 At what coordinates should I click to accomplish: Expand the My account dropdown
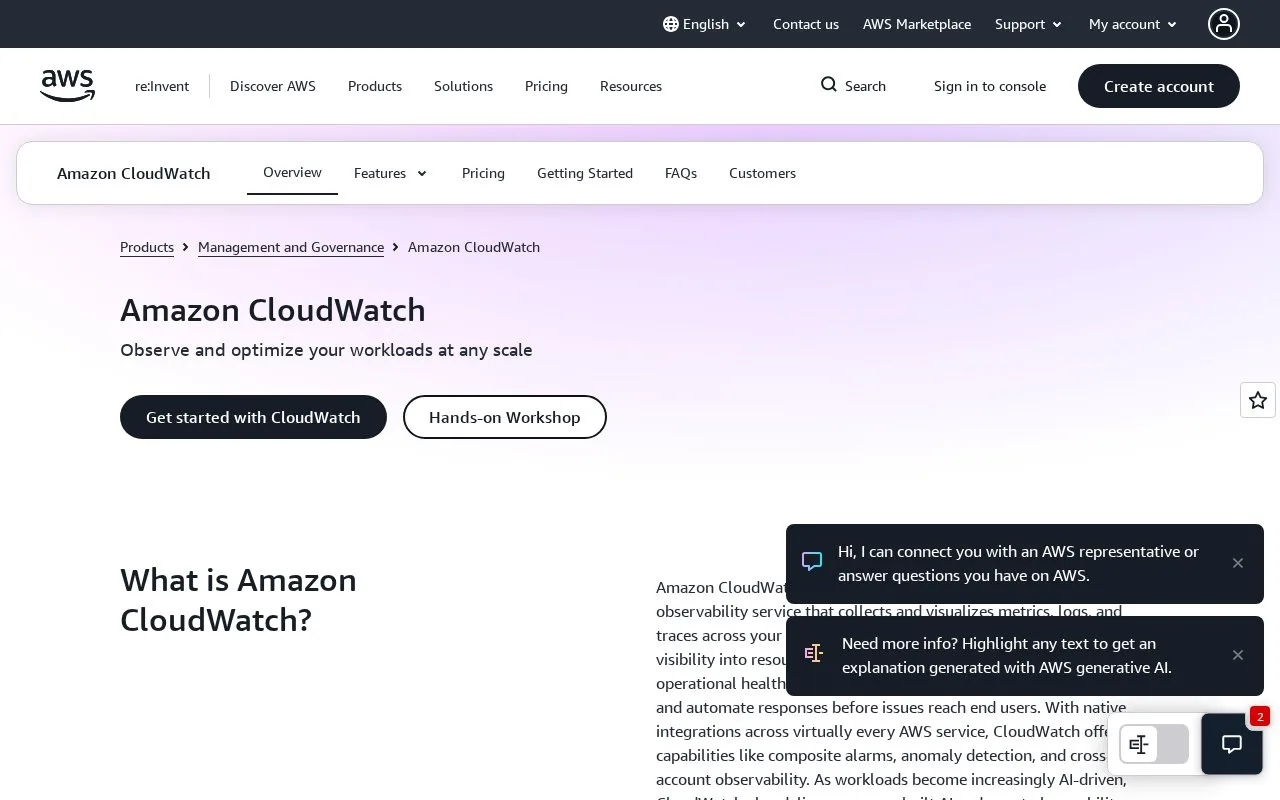point(1133,24)
